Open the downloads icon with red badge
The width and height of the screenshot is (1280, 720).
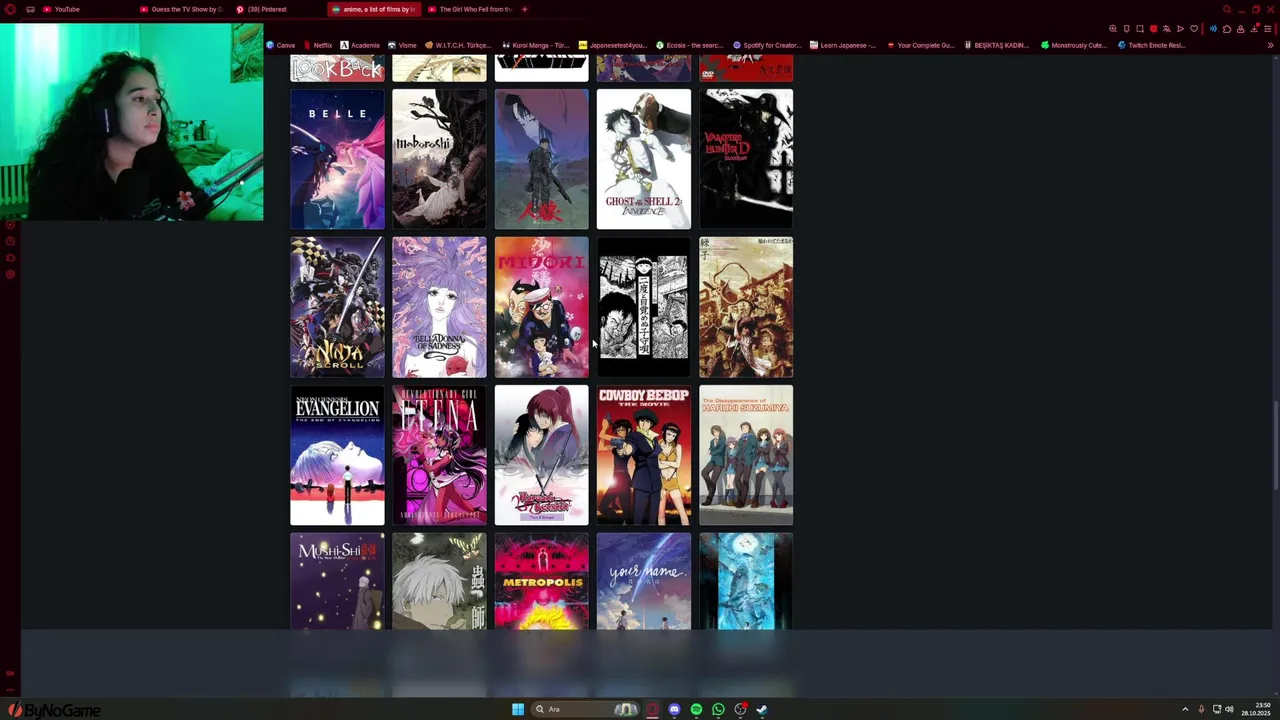pyautogui.click(x=1254, y=29)
